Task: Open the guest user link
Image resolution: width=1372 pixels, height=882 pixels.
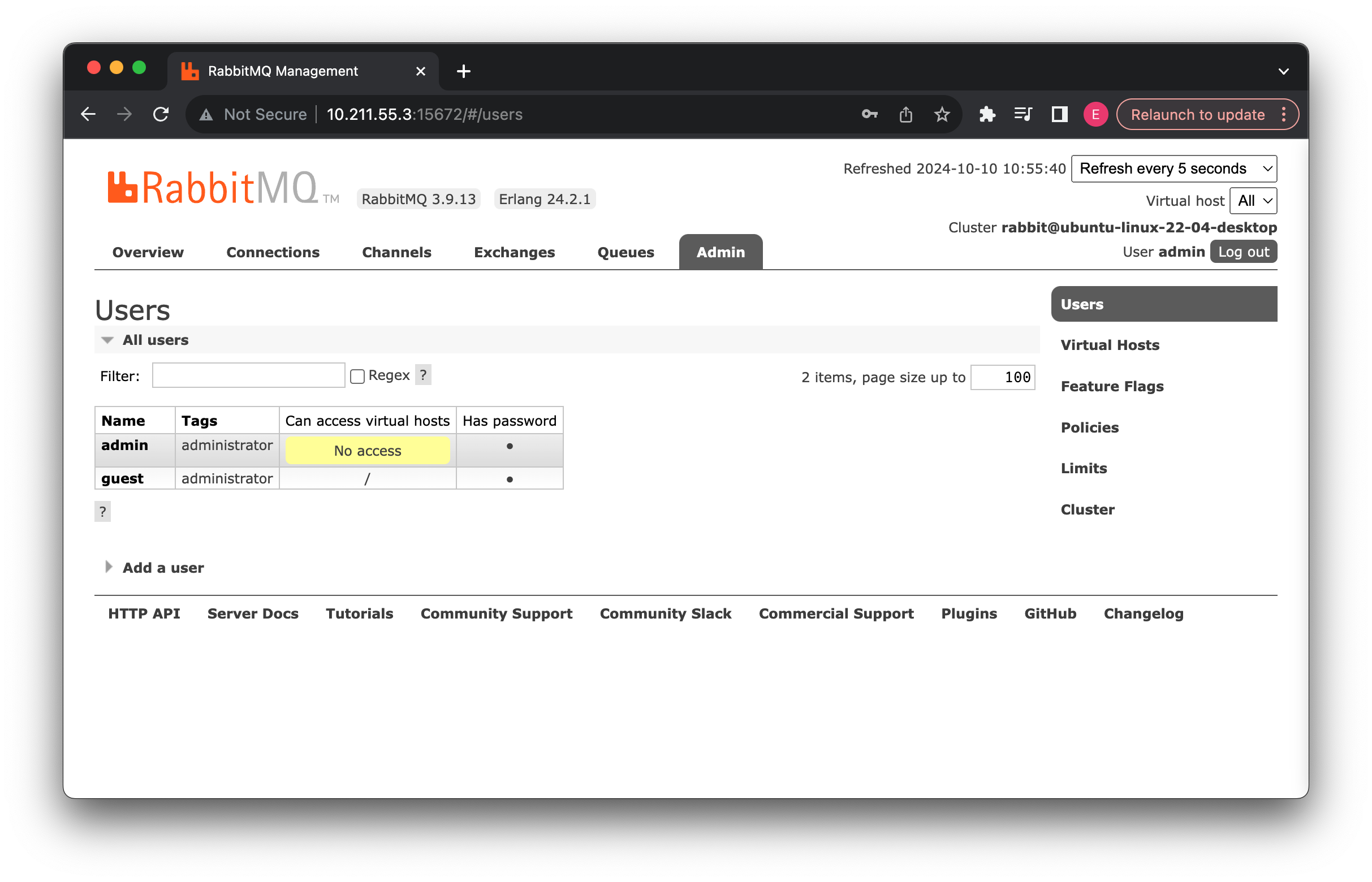Action: coord(122,478)
